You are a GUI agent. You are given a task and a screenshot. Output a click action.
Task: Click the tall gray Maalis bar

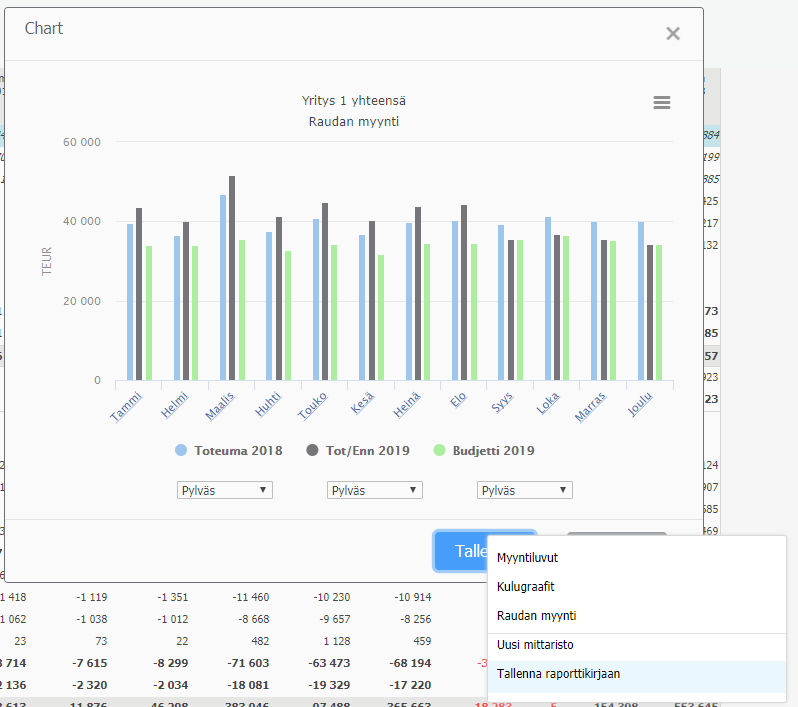(x=232, y=278)
